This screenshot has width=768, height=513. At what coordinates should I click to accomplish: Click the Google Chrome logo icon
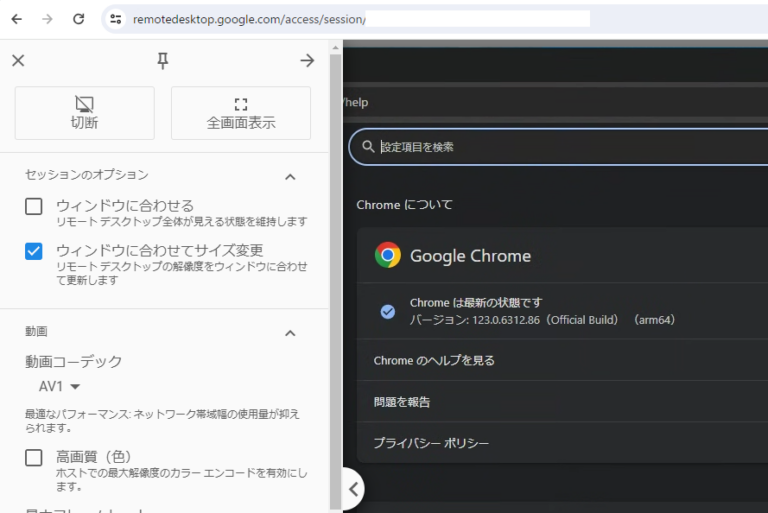pyautogui.click(x=387, y=255)
